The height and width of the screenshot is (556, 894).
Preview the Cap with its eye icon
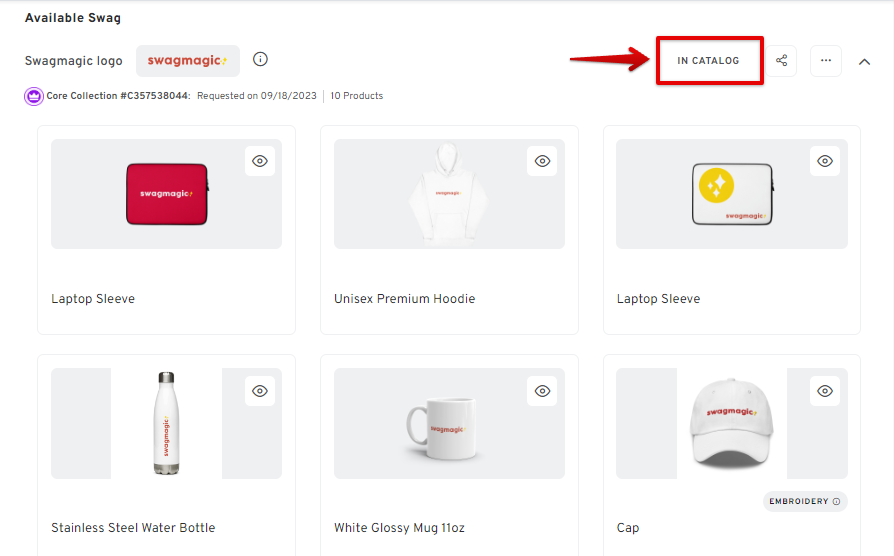825,391
